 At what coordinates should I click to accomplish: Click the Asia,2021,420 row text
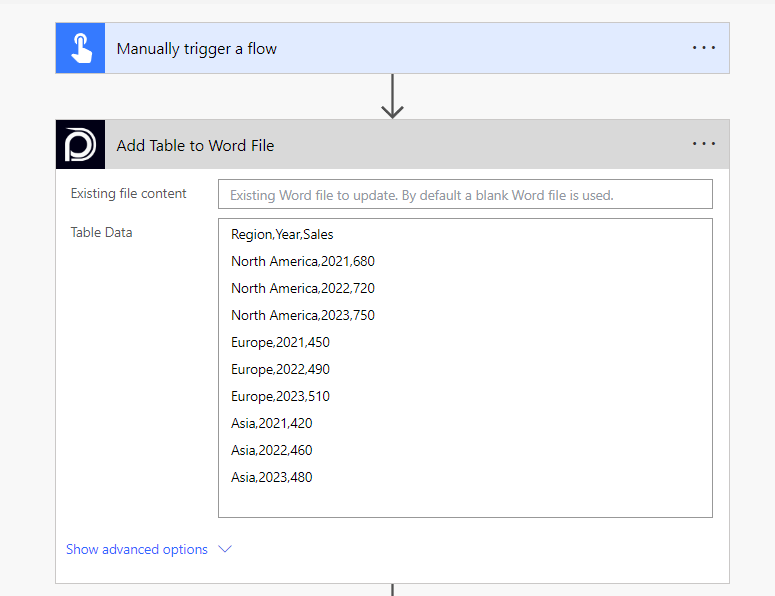[x=271, y=424]
